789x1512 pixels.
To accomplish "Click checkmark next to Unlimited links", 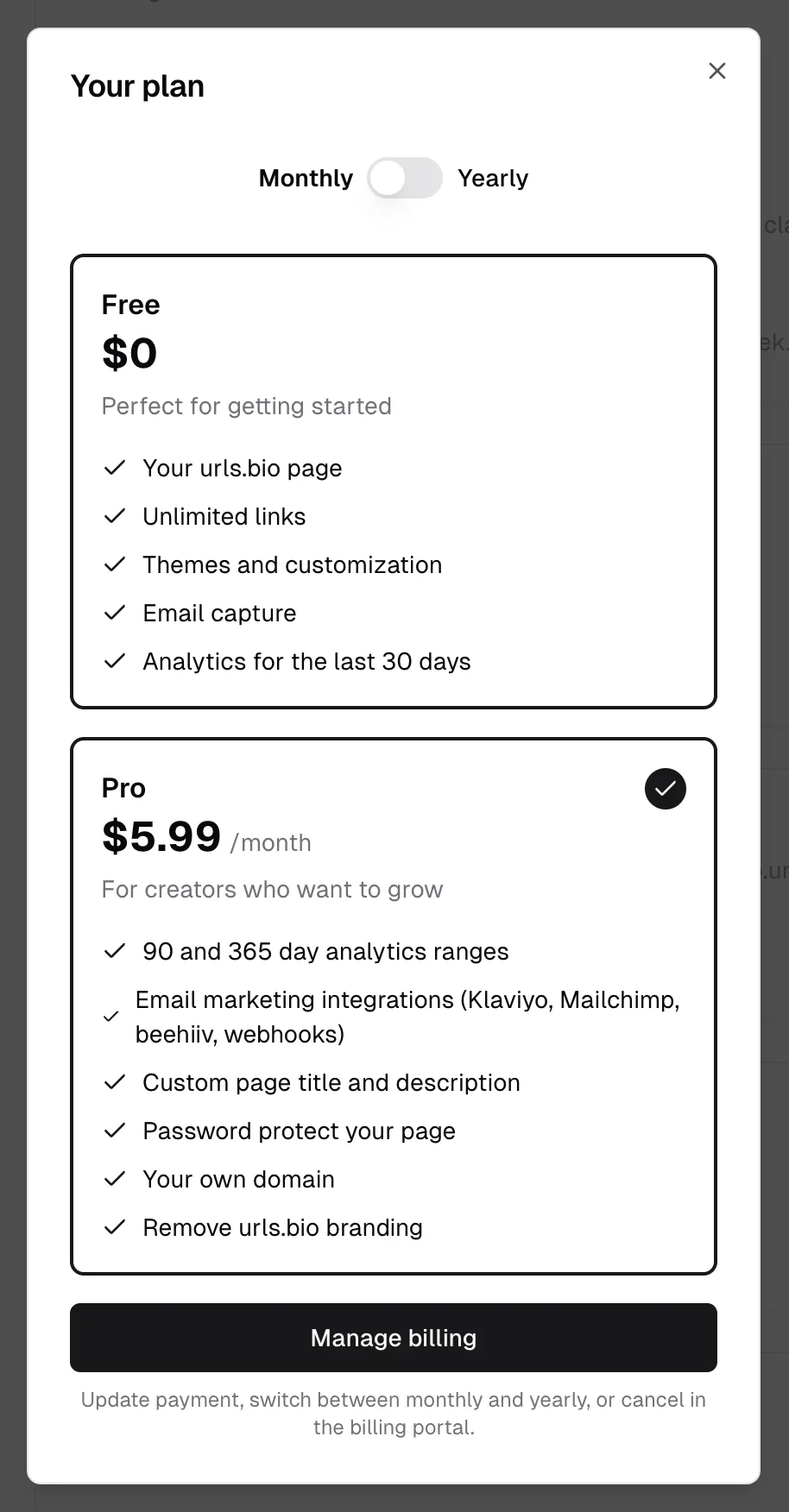I will 115,516.
